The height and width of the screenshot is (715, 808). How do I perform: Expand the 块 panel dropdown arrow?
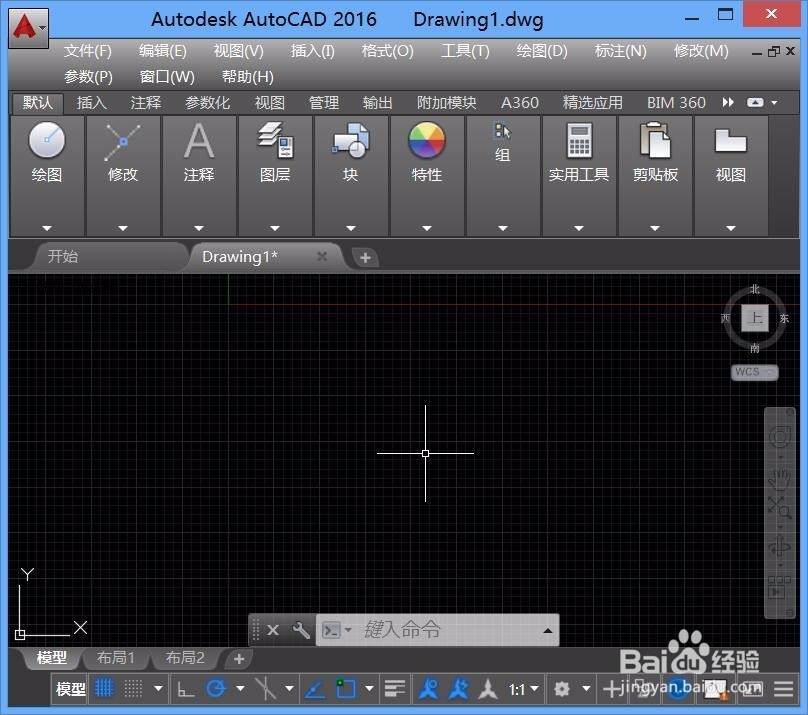click(351, 228)
